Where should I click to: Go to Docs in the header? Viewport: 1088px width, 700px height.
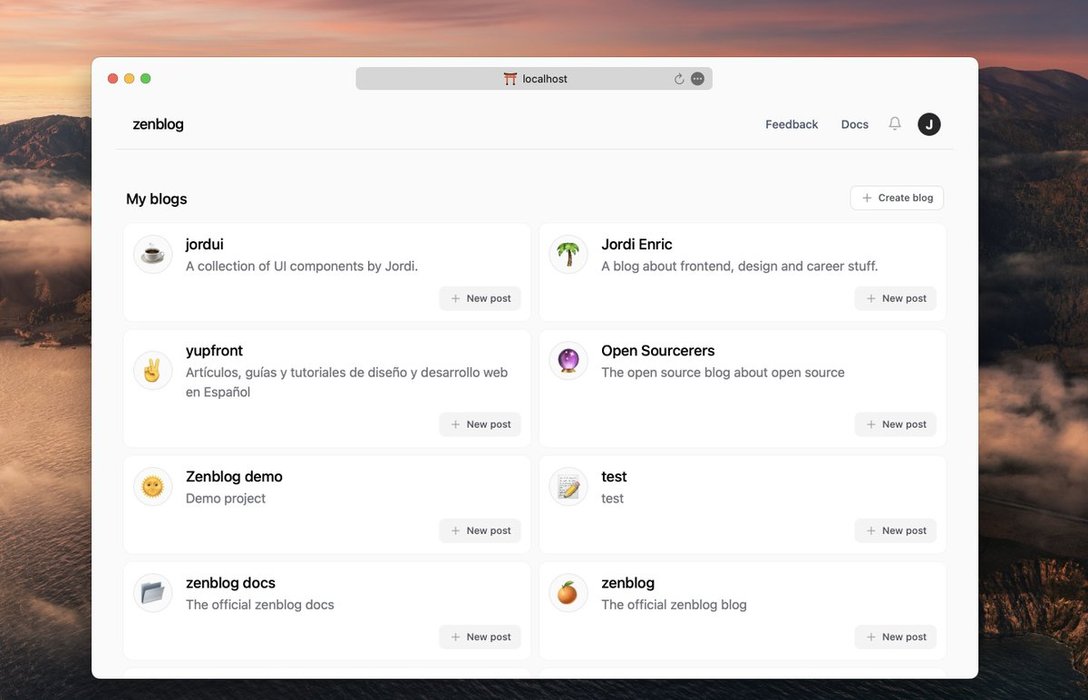(x=854, y=124)
